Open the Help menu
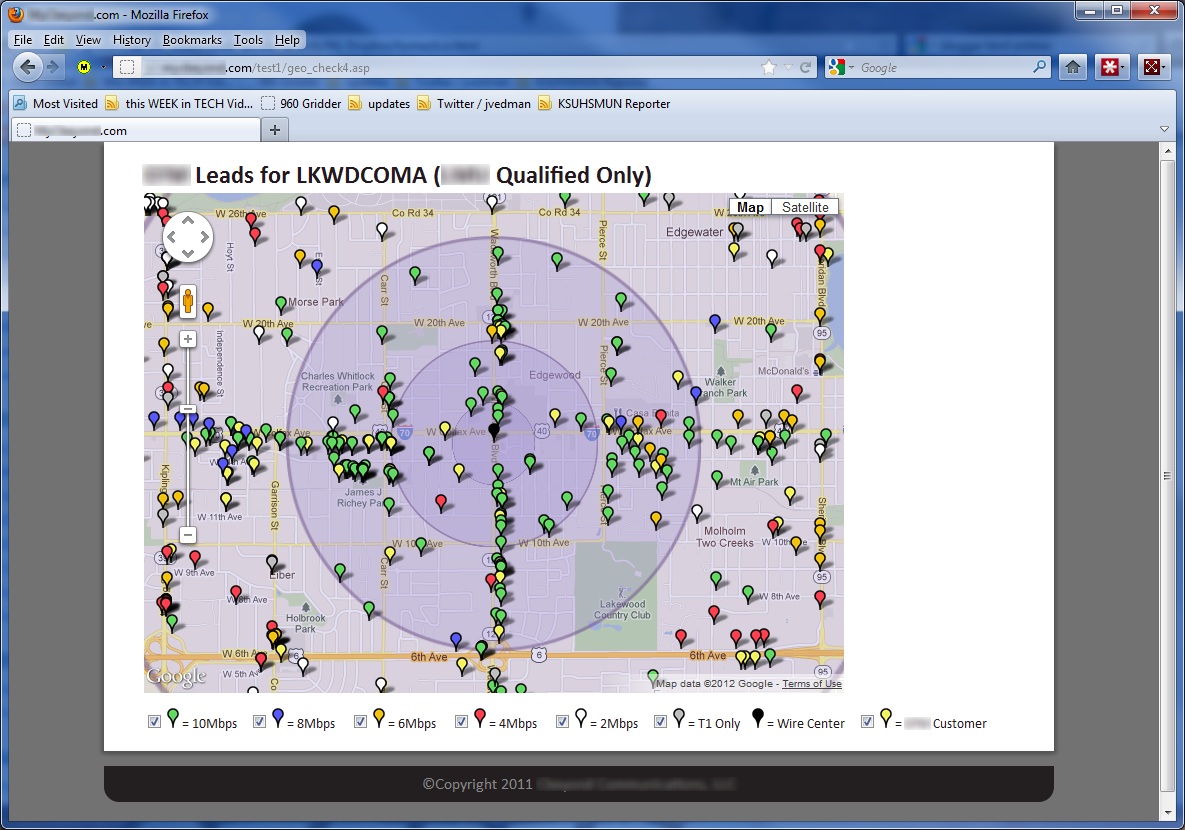 point(287,40)
